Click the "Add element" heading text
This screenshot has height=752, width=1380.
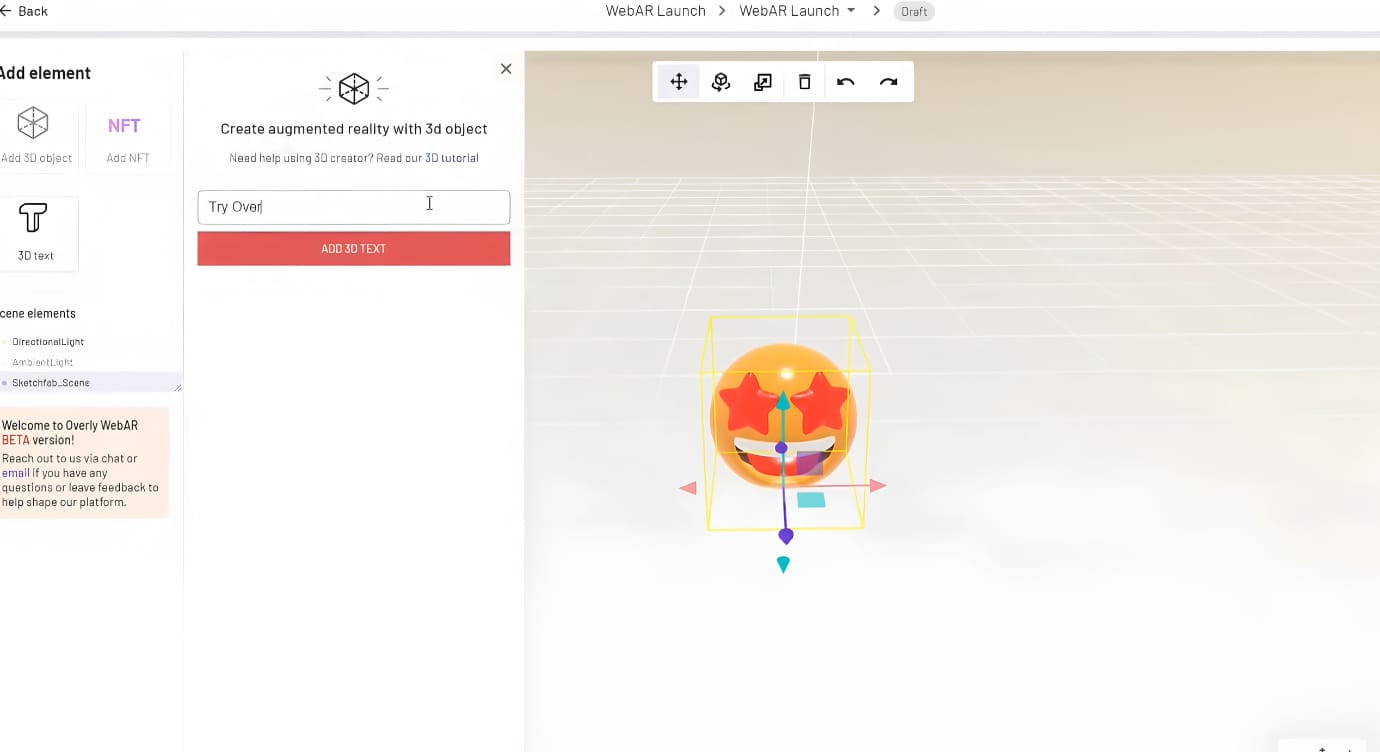[44, 73]
